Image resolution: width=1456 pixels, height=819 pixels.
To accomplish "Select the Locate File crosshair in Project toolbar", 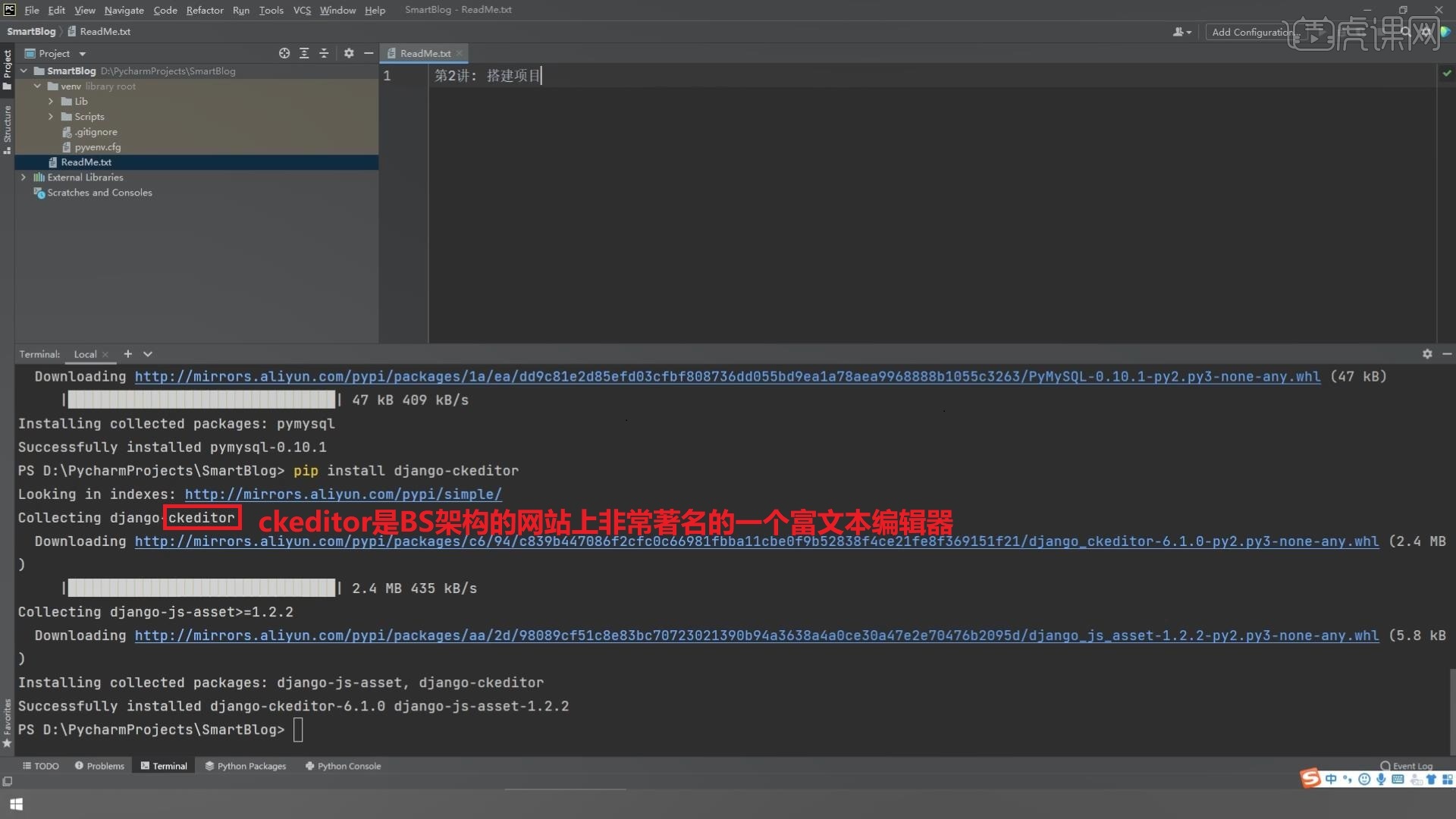I will click(x=284, y=53).
